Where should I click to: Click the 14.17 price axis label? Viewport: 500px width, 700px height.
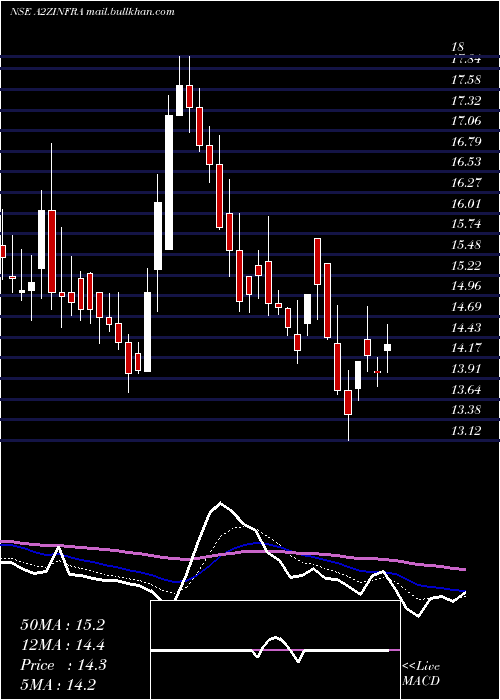click(466, 348)
